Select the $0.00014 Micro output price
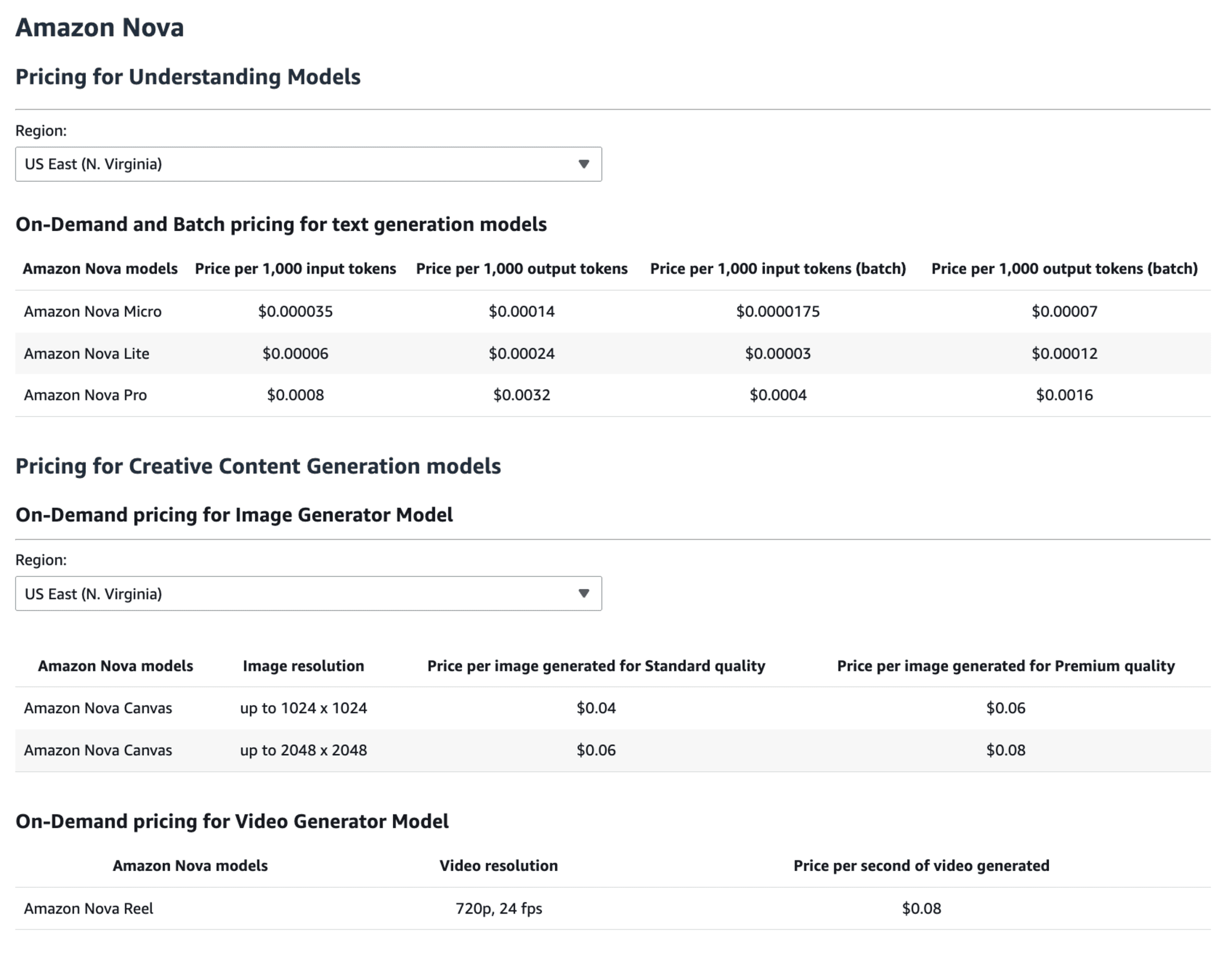The height and width of the screenshot is (953, 1232). pyautogui.click(x=522, y=311)
